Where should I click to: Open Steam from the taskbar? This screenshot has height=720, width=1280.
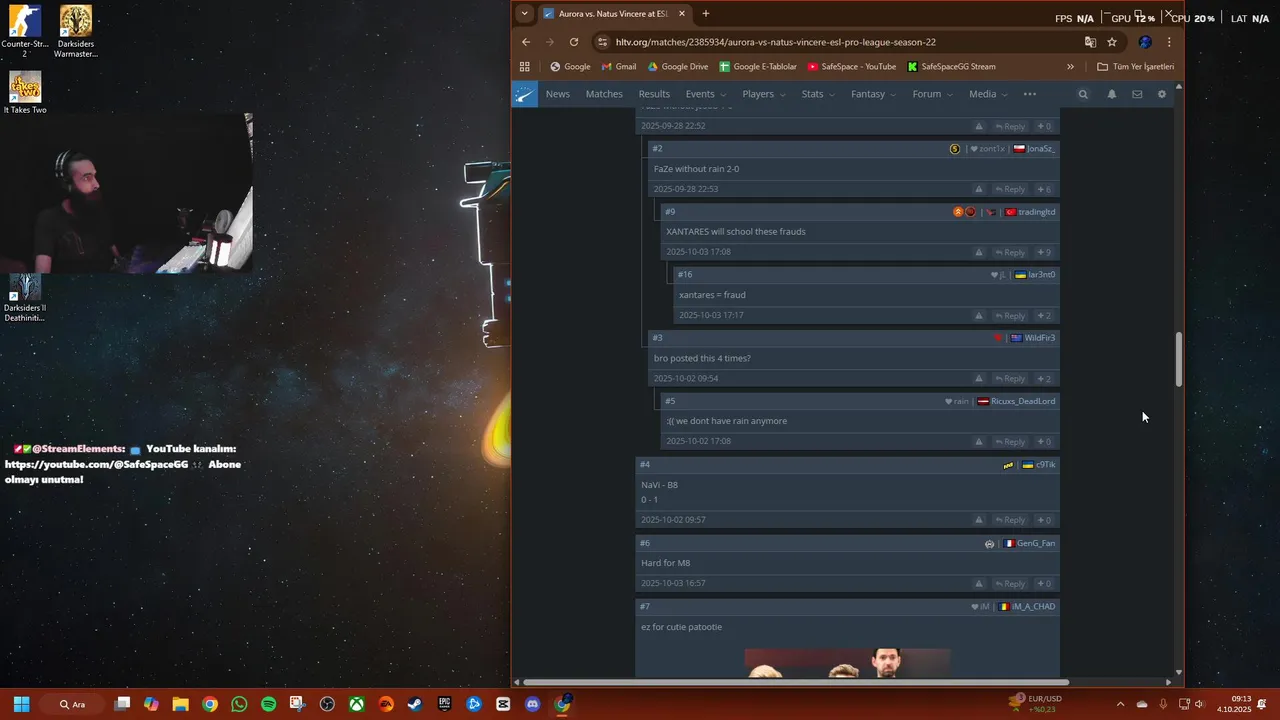415,704
